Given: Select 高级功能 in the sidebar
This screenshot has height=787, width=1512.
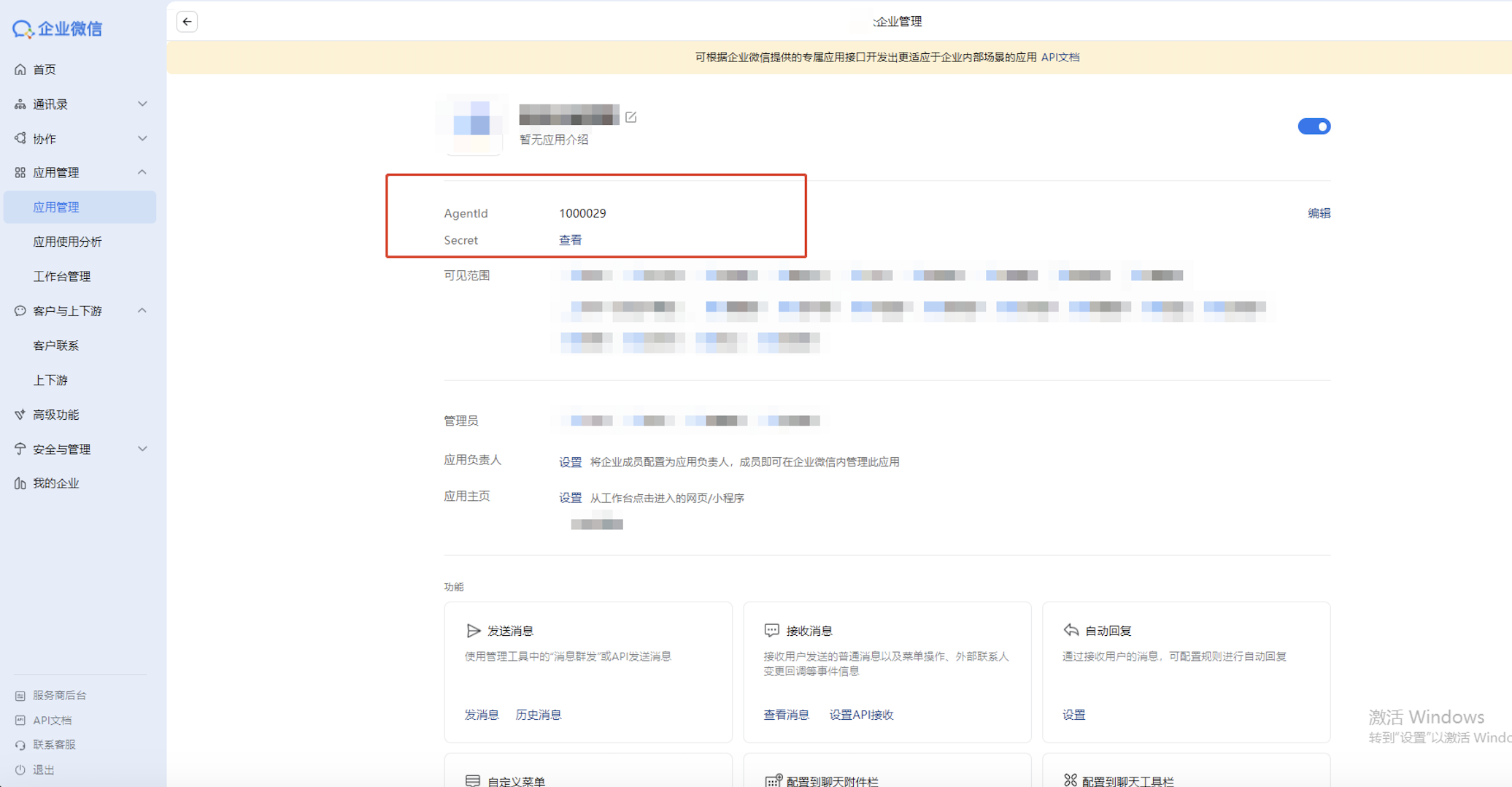Looking at the screenshot, I should click(55, 415).
